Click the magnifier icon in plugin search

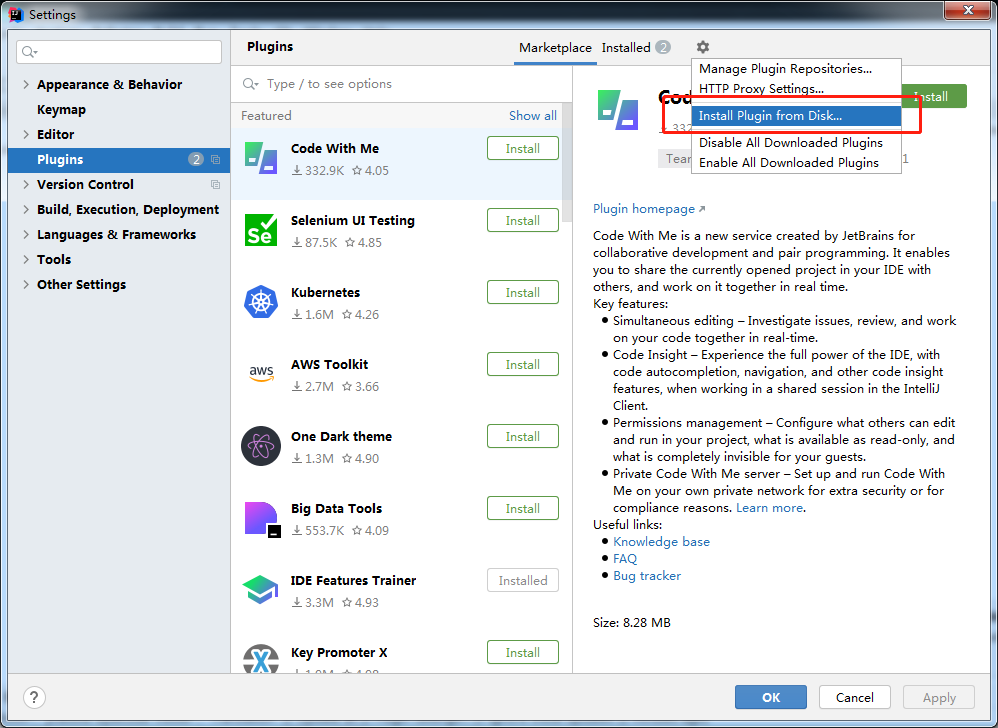tap(250, 84)
